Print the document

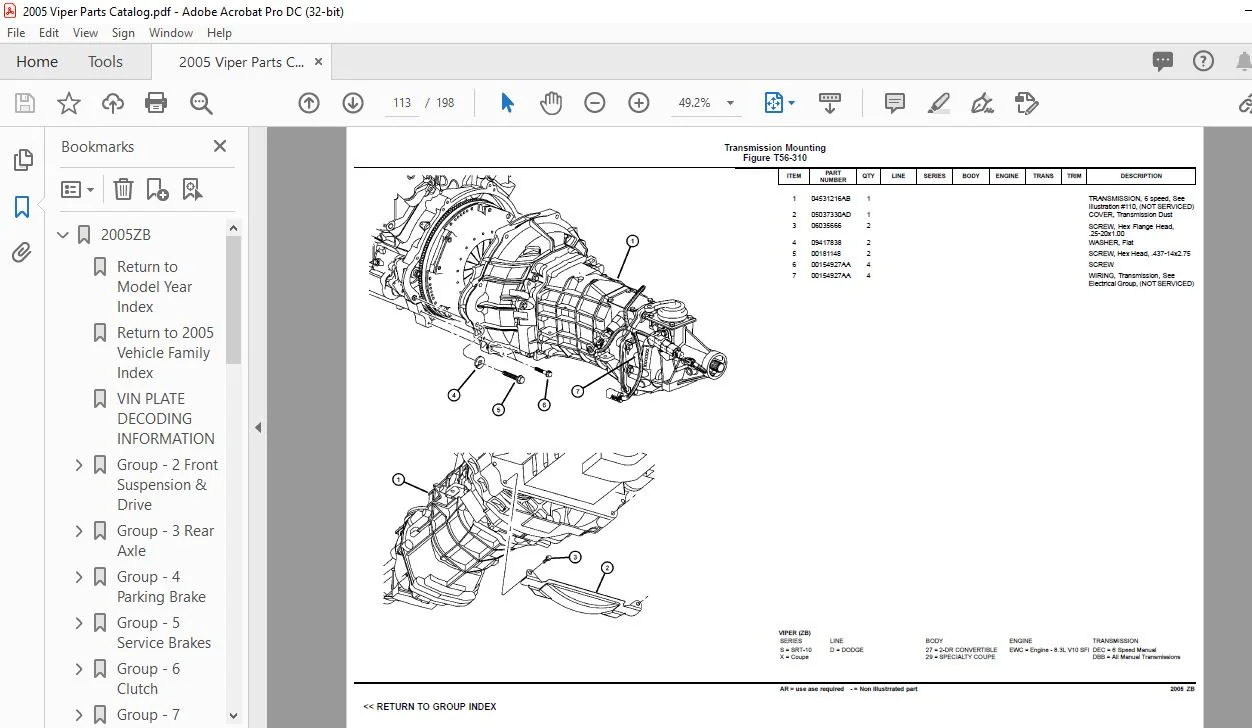point(156,103)
